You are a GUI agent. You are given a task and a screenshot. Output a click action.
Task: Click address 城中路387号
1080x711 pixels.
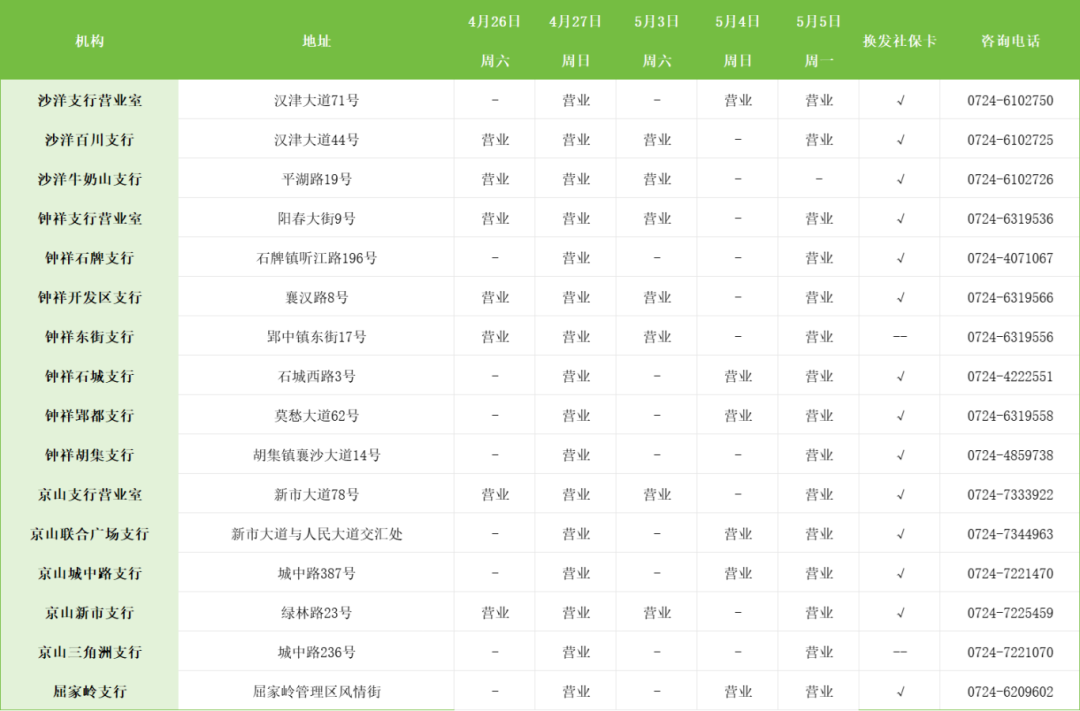316,573
